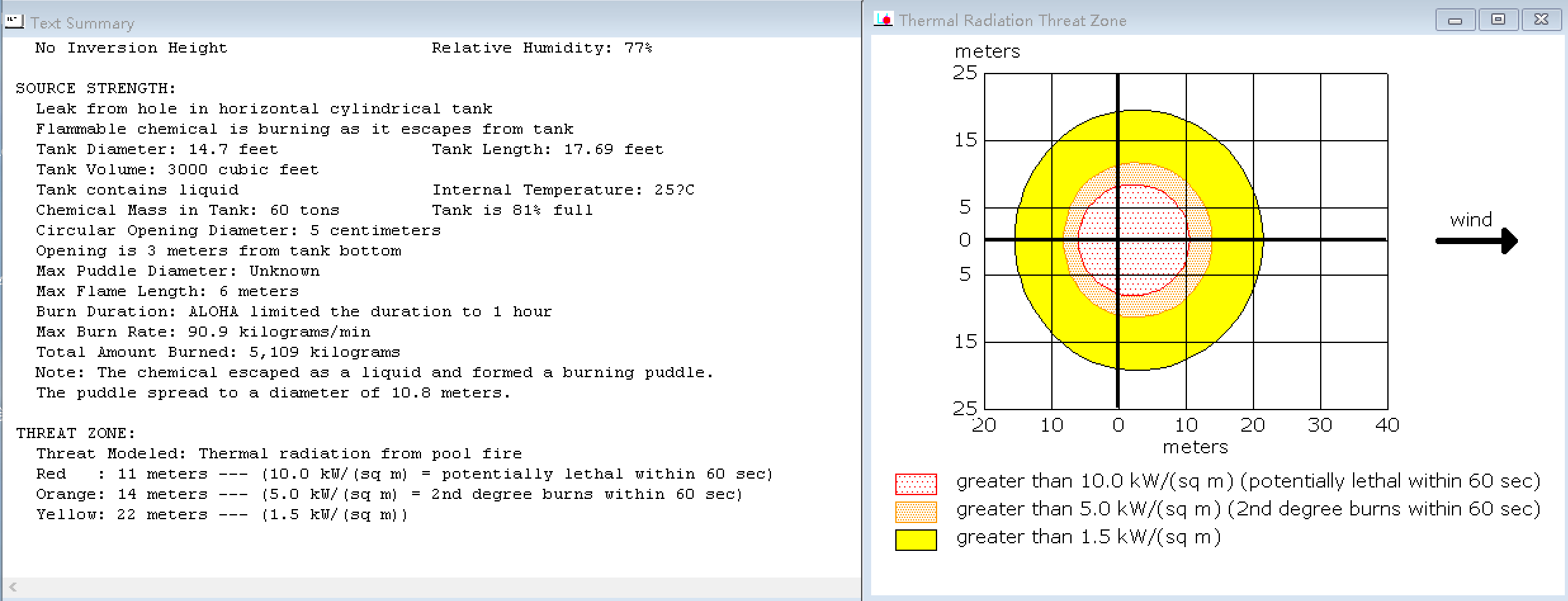Click 'Threat Modeled: Thermal radiation from pool fire'

point(279,453)
